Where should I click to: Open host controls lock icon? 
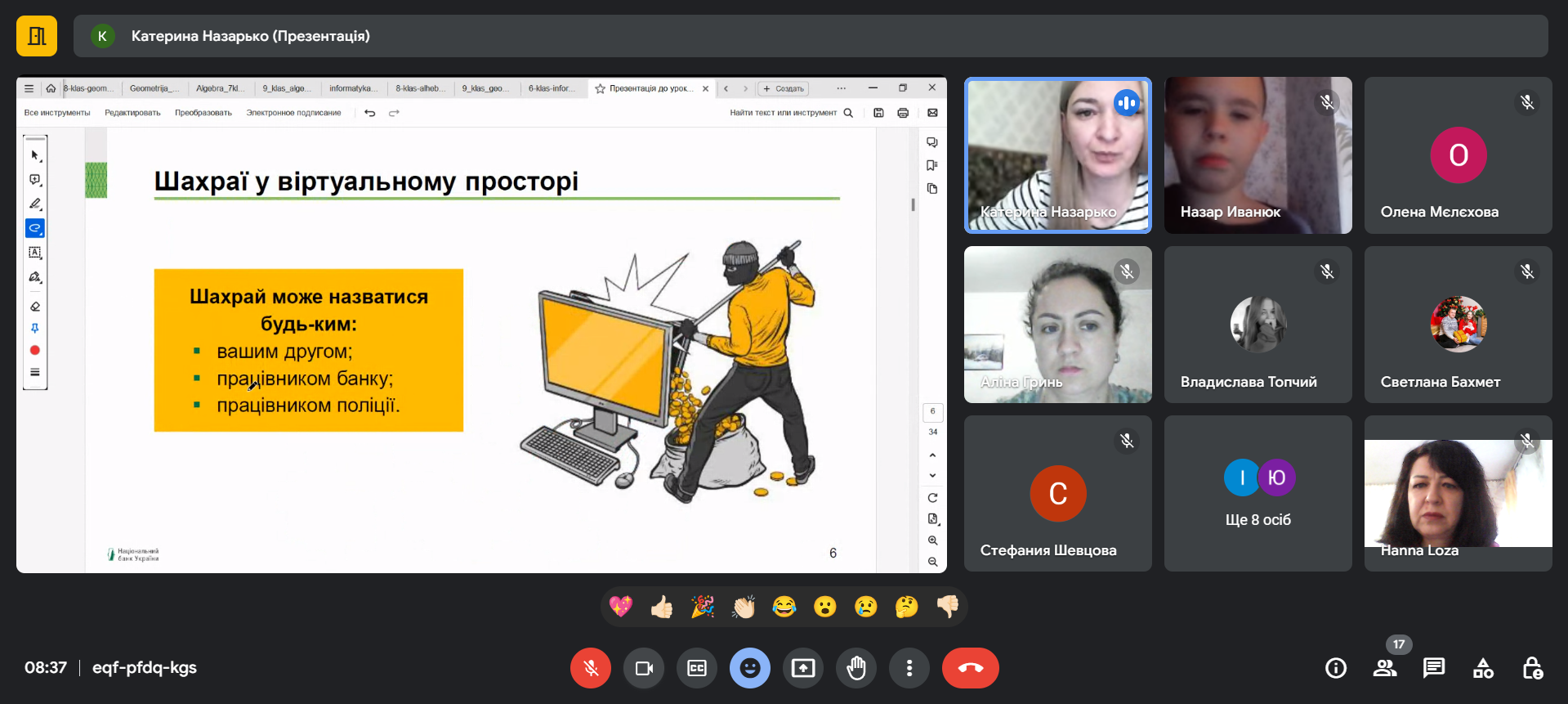pyautogui.click(x=1532, y=668)
